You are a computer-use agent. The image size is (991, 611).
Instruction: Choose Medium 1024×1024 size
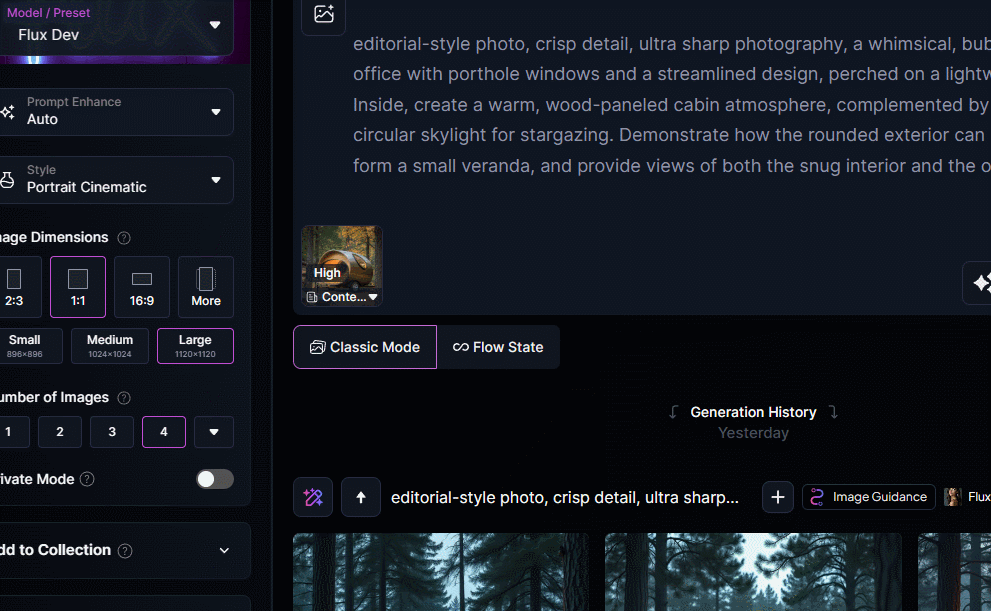(x=110, y=346)
